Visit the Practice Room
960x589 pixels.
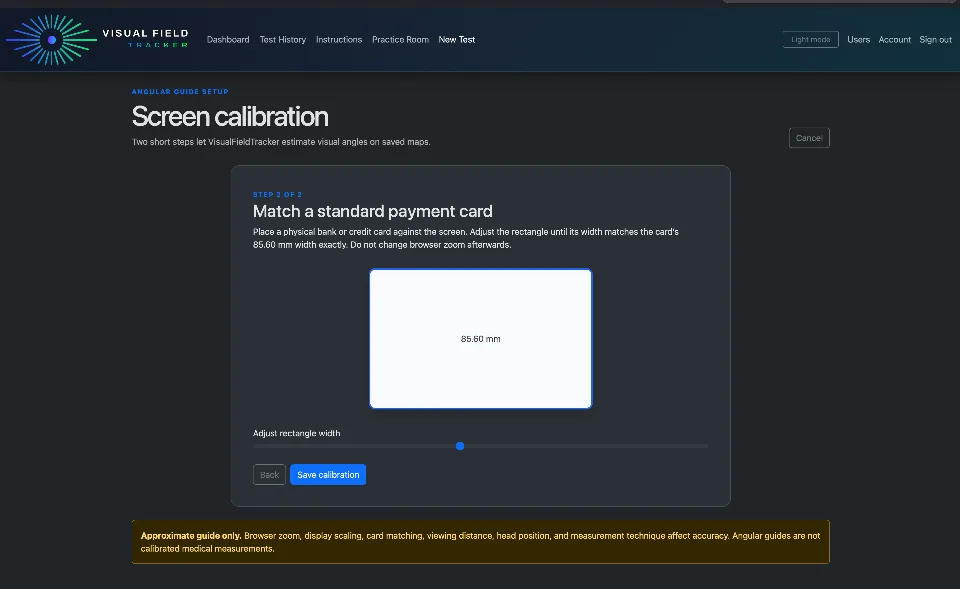click(x=400, y=40)
